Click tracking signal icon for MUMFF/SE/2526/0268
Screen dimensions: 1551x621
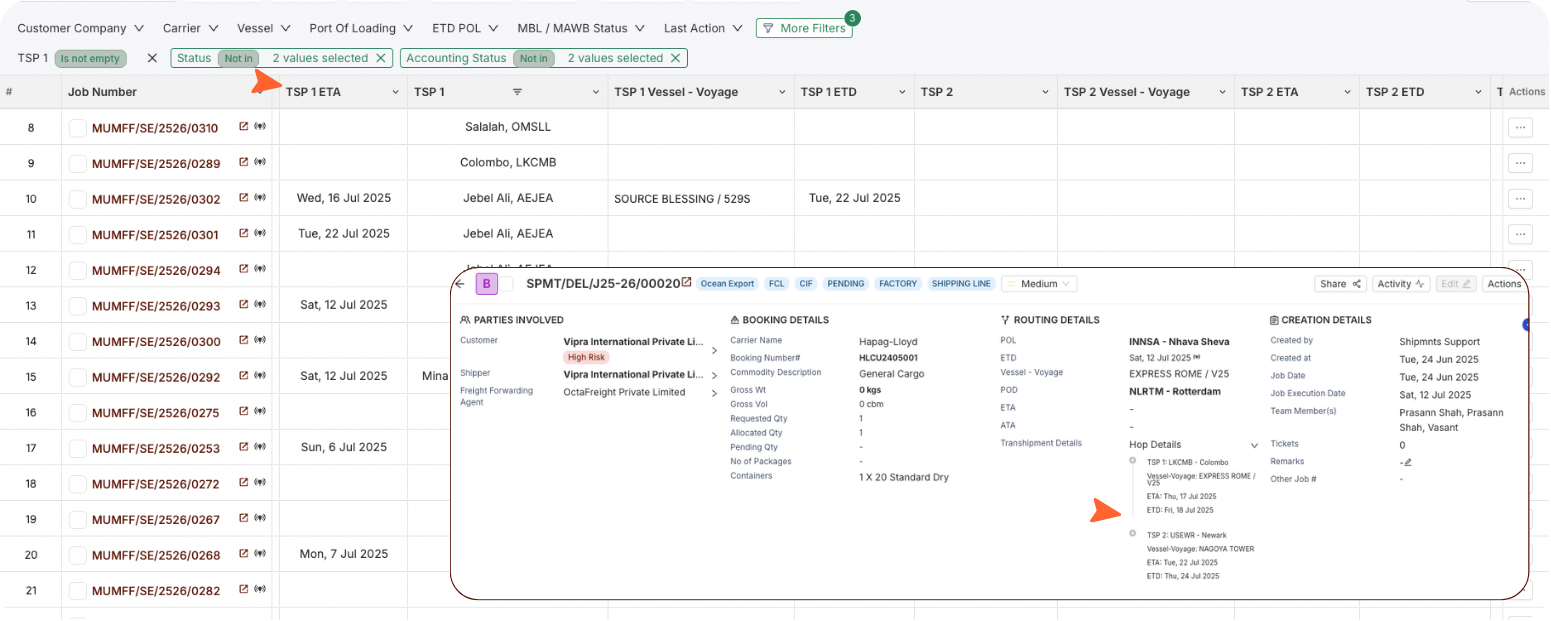260,555
